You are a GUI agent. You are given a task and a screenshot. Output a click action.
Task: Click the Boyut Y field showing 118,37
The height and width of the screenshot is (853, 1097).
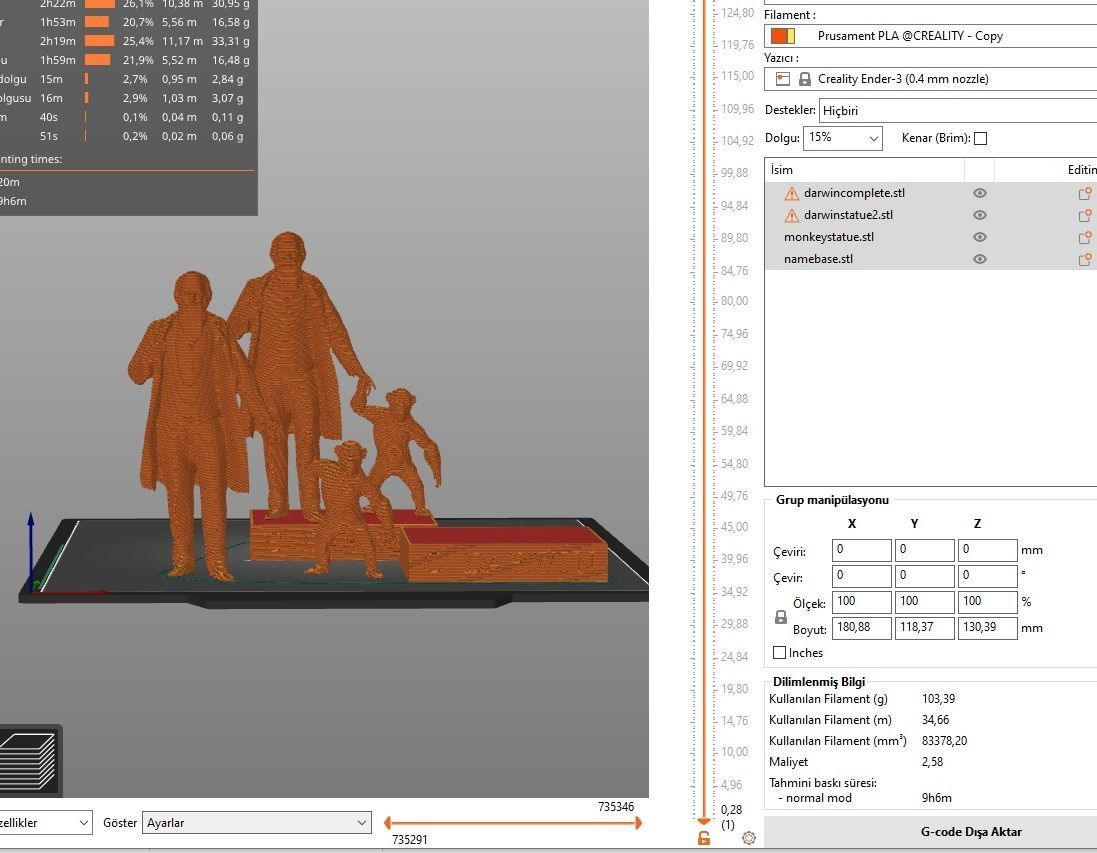[x=924, y=628]
